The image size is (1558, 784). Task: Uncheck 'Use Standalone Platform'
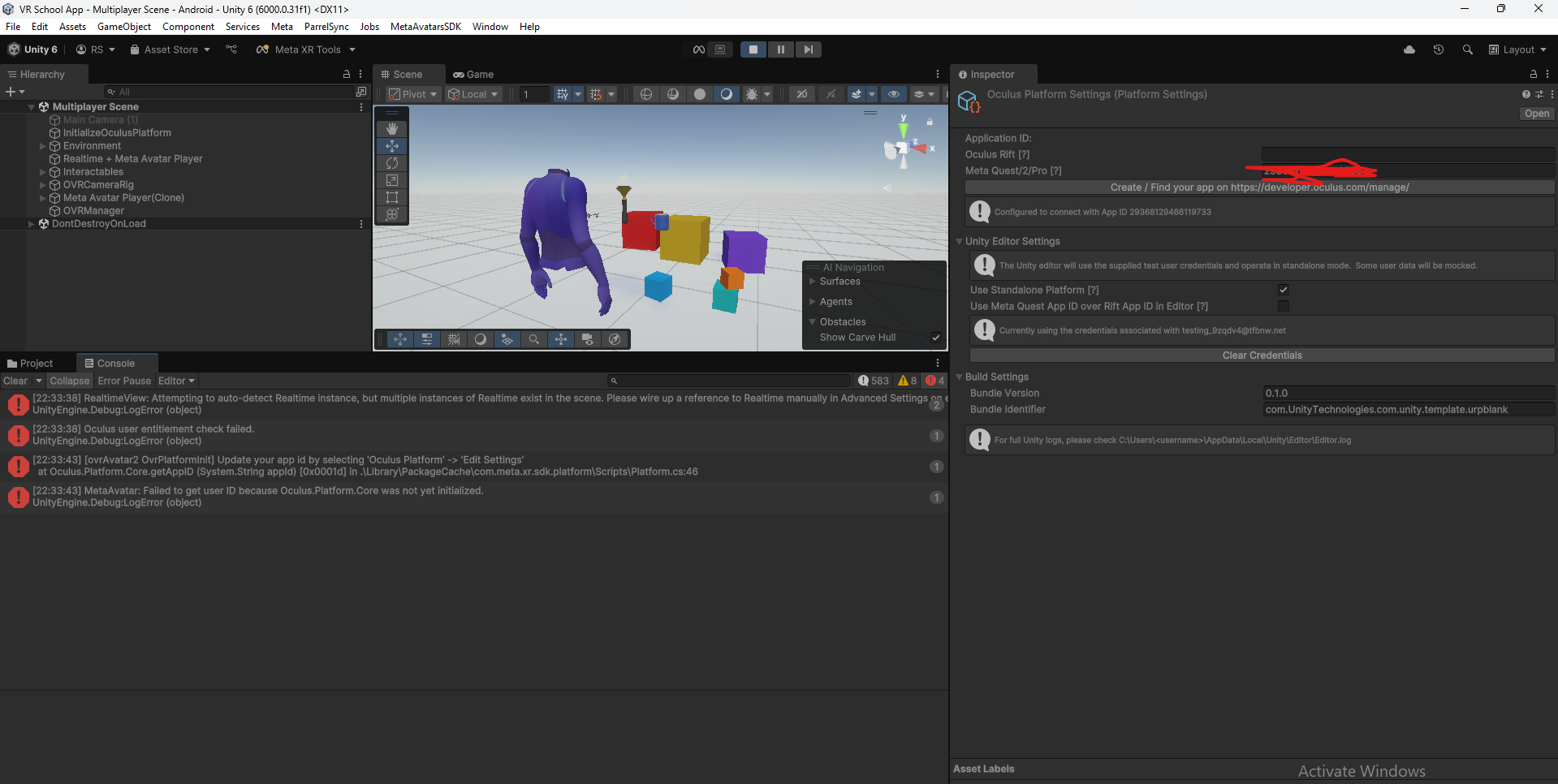[1283, 289]
